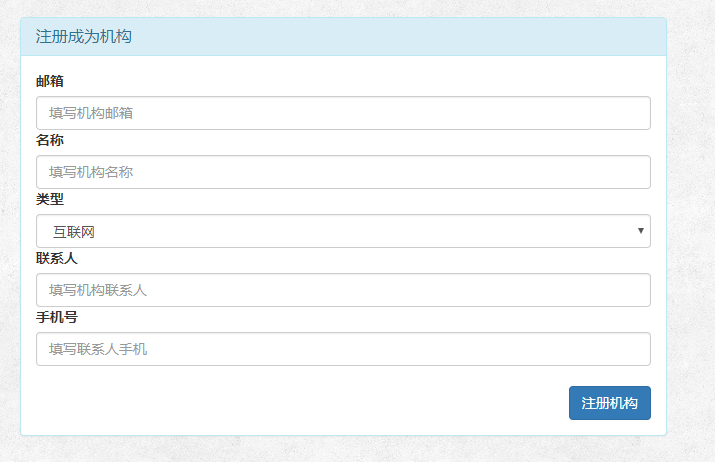The image size is (715, 462).
Task: Click the 注册机构 submit button
Action: 610,403
